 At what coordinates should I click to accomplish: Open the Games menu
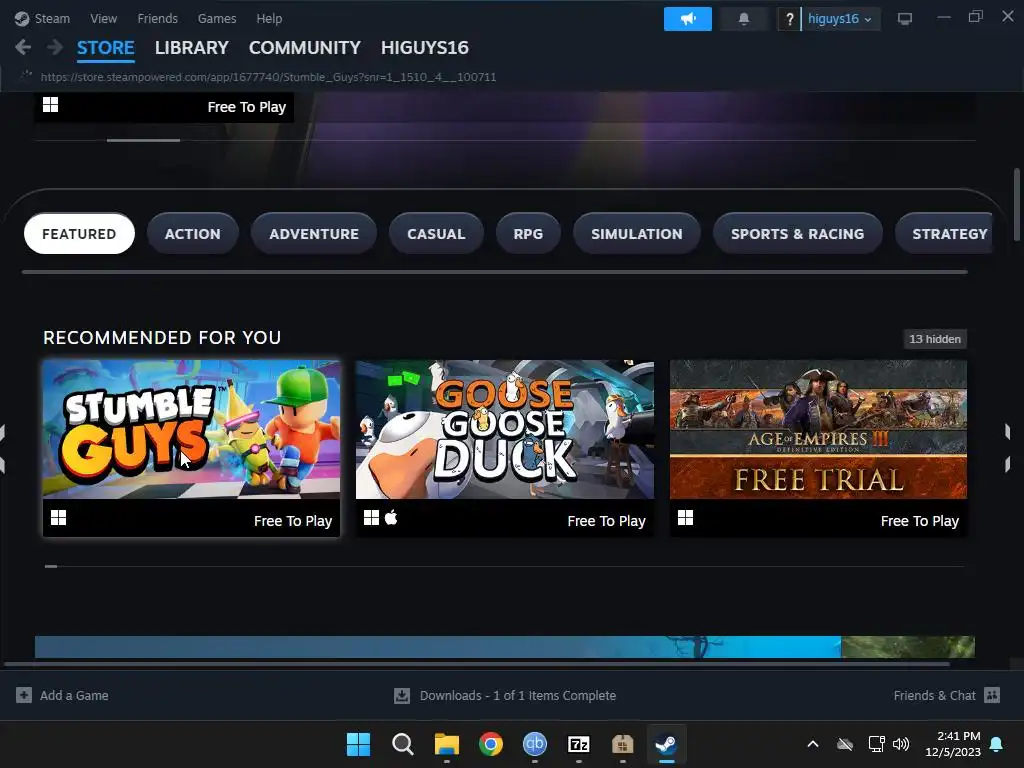(x=217, y=18)
